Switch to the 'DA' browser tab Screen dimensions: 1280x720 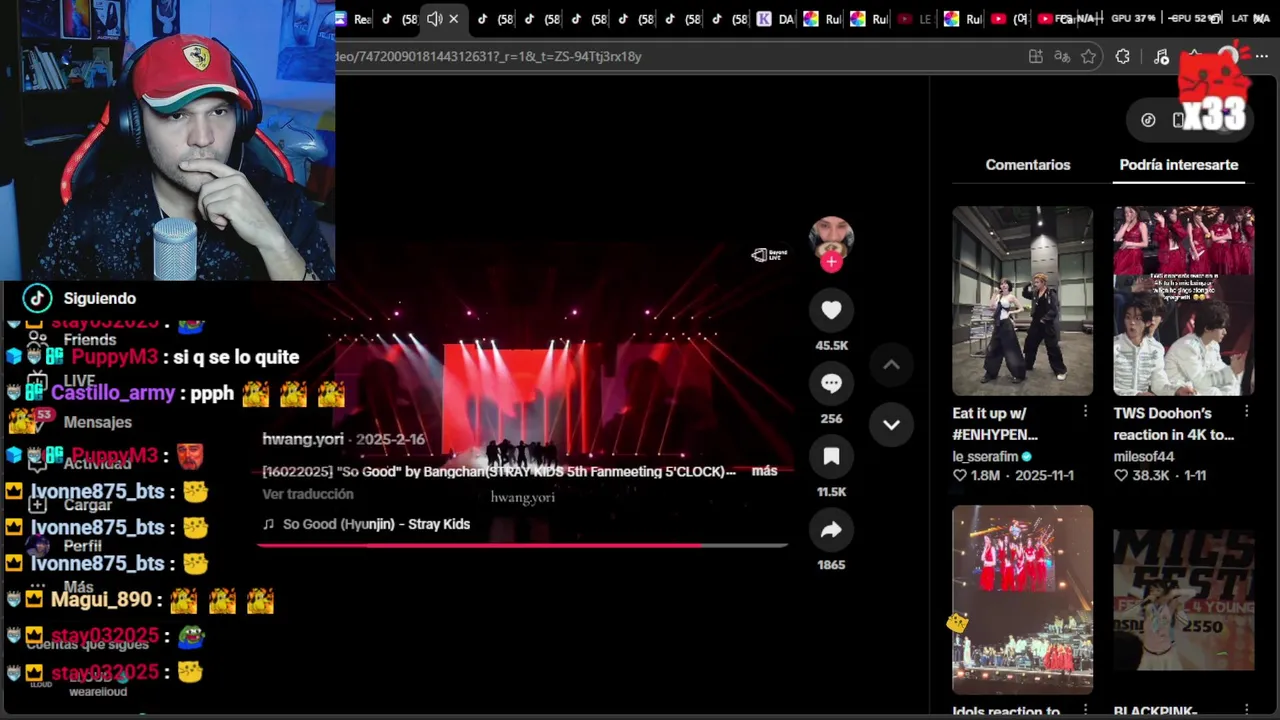click(x=776, y=19)
